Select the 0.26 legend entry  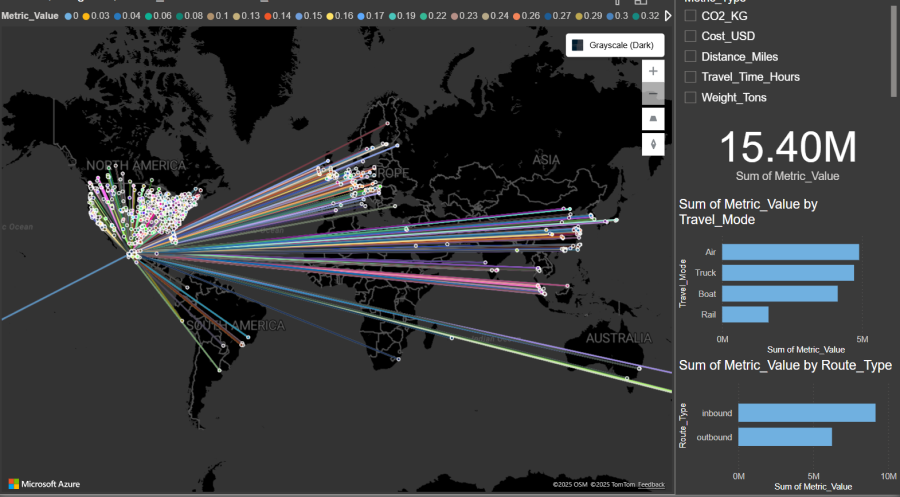click(x=526, y=16)
